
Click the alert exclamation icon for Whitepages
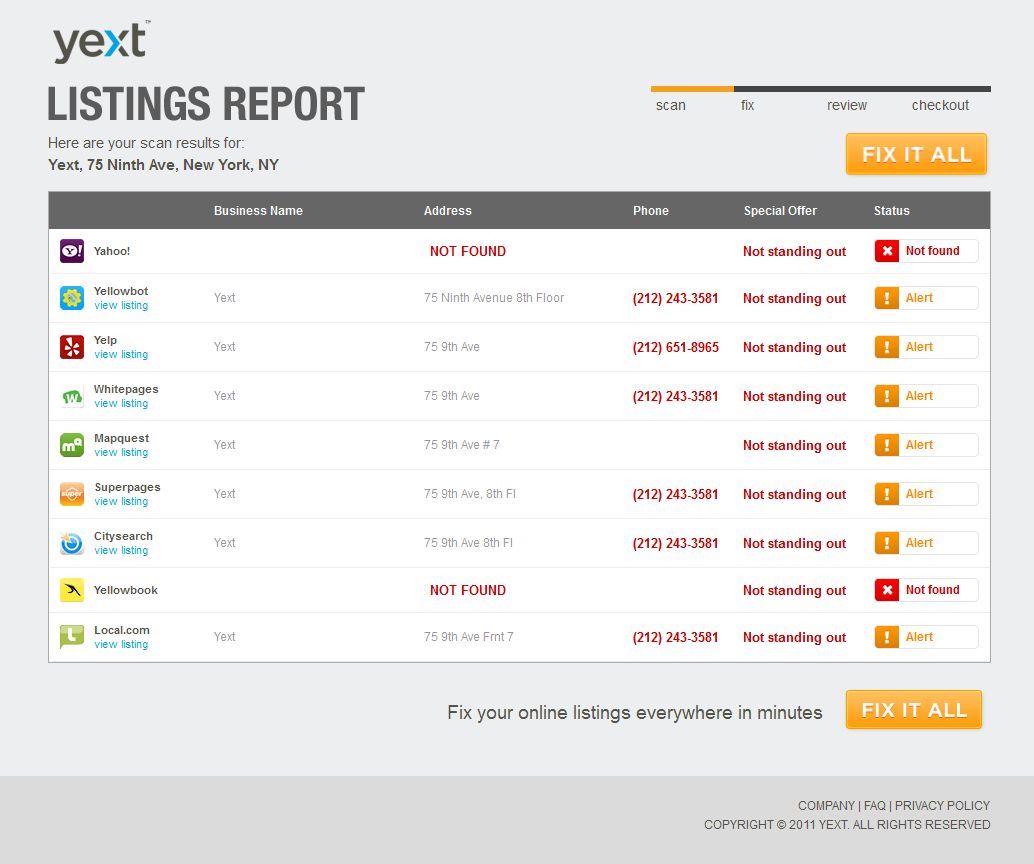pyautogui.click(x=887, y=396)
